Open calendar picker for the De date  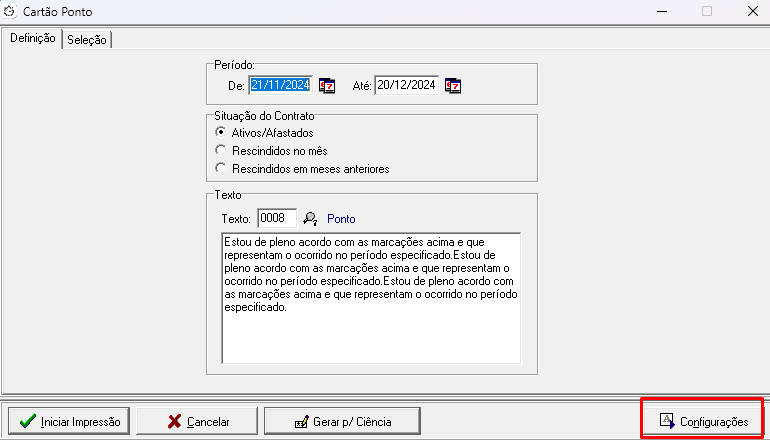click(x=327, y=86)
